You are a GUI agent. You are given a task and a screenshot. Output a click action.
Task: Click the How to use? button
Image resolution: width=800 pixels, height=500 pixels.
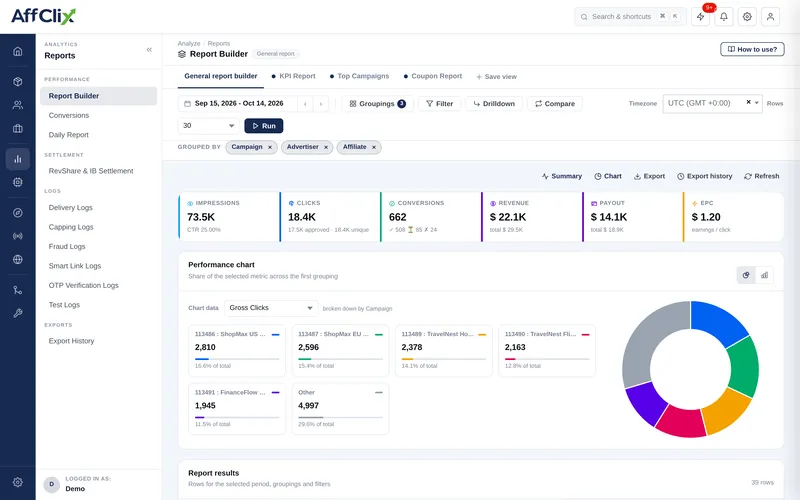coord(752,49)
